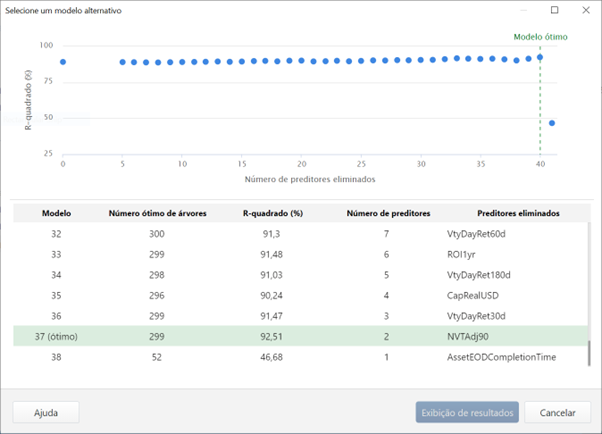Select model 36 row with VtyDayRet30d
Viewport: 602px width, 434px height.
(x=300, y=317)
